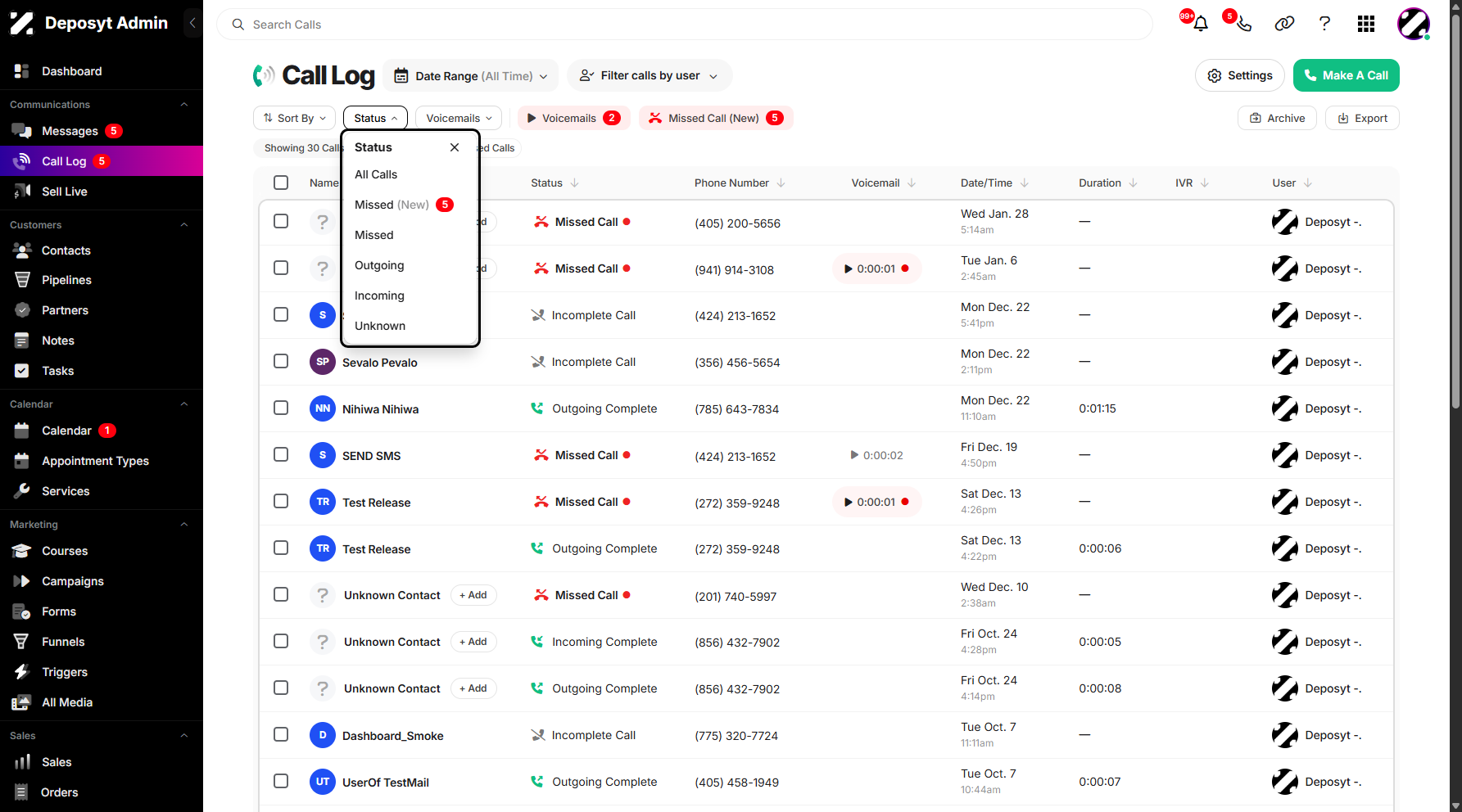This screenshot has width=1462, height=812.
Task: Select the Dashboard_Smoke call checkbox
Action: (281, 734)
